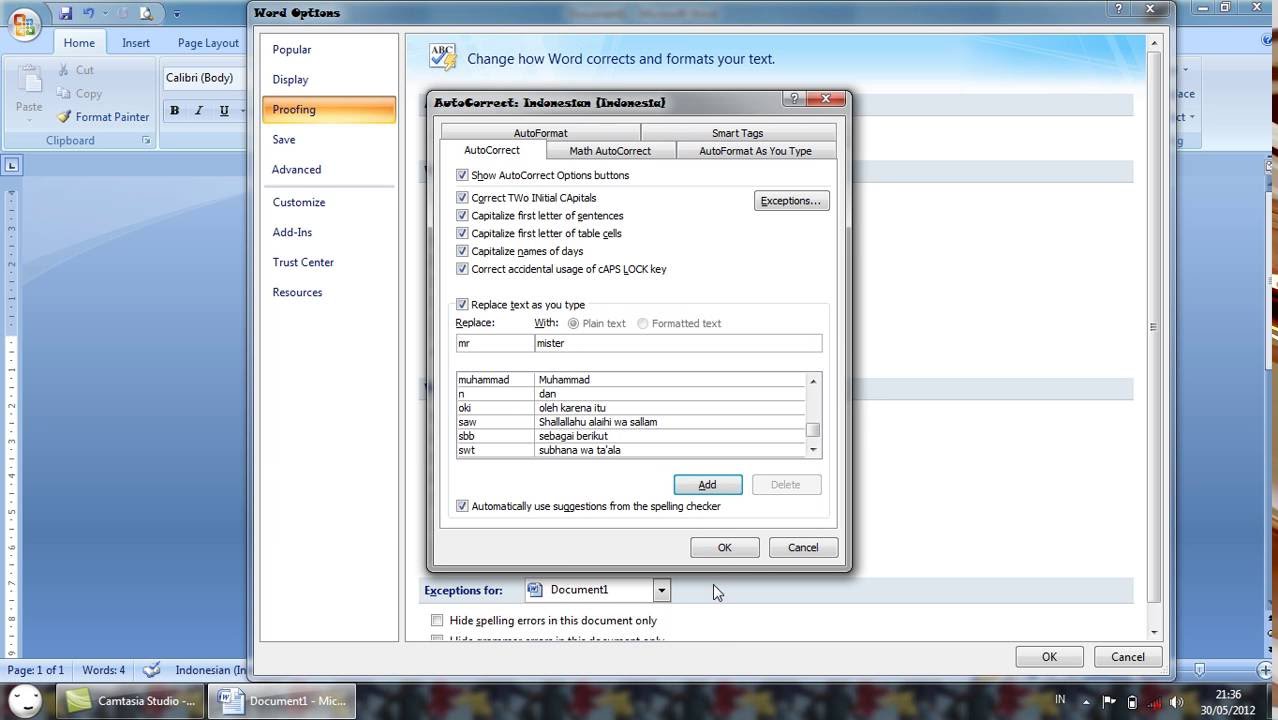The width and height of the screenshot is (1278, 720).
Task: Click Cancel in the Word Options dialog
Action: point(1127,657)
